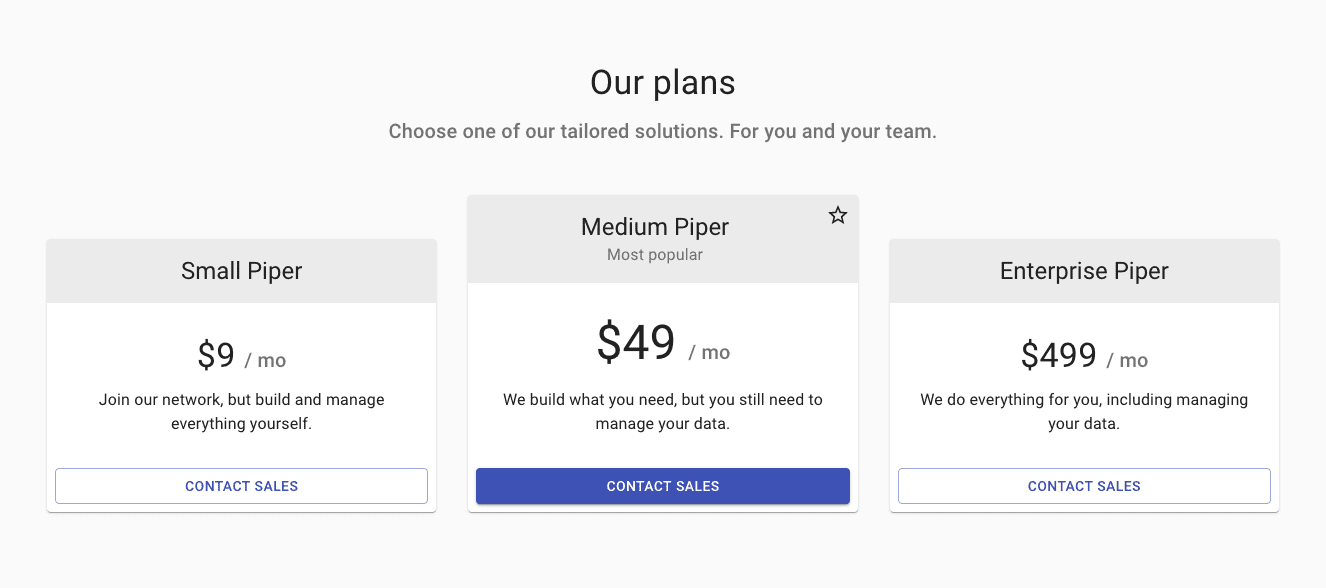The width and height of the screenshot is (1326, 588).
Task: Click the 'Our plans' page heading
Action: 663,82
